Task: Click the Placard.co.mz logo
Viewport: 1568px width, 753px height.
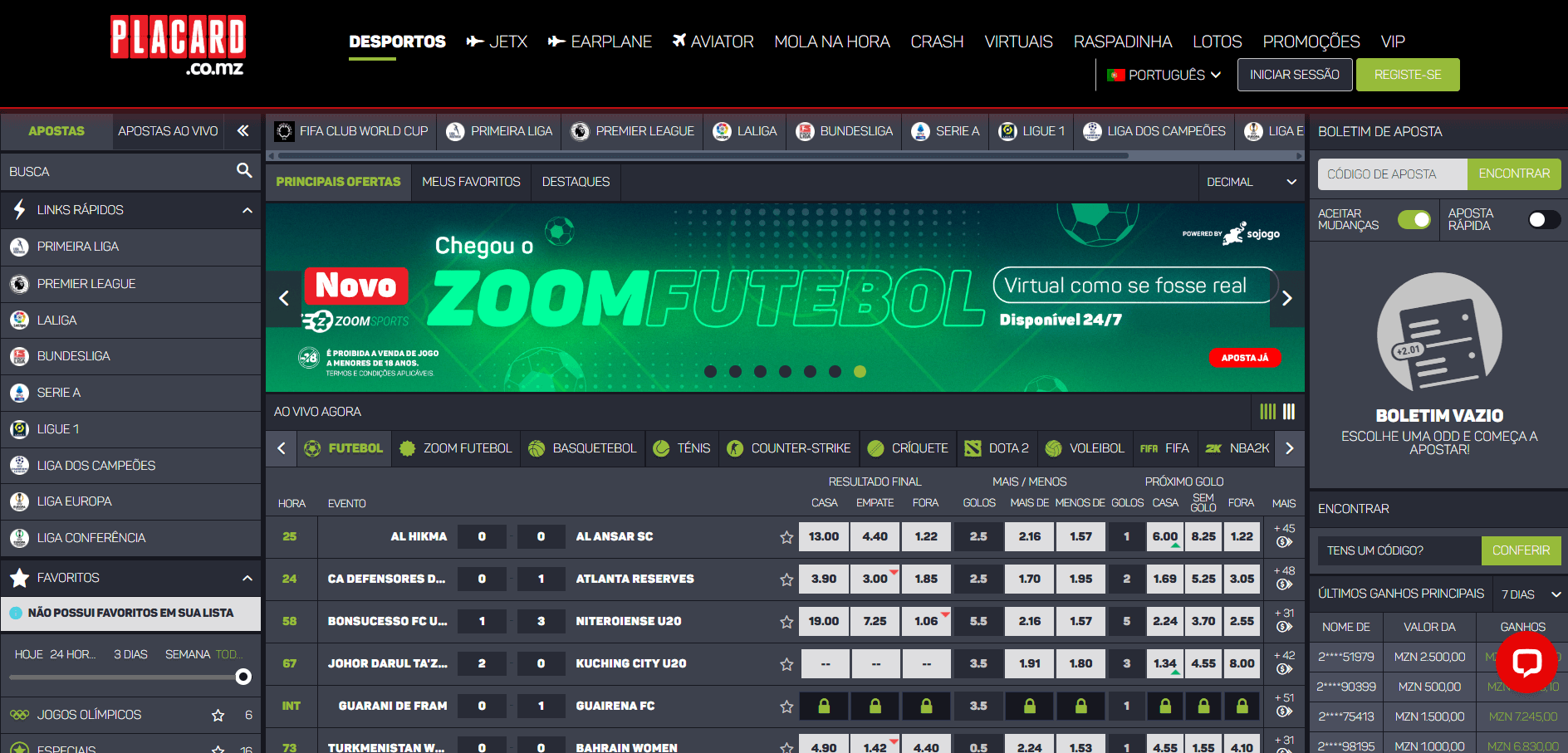Action: coord(178,46)
